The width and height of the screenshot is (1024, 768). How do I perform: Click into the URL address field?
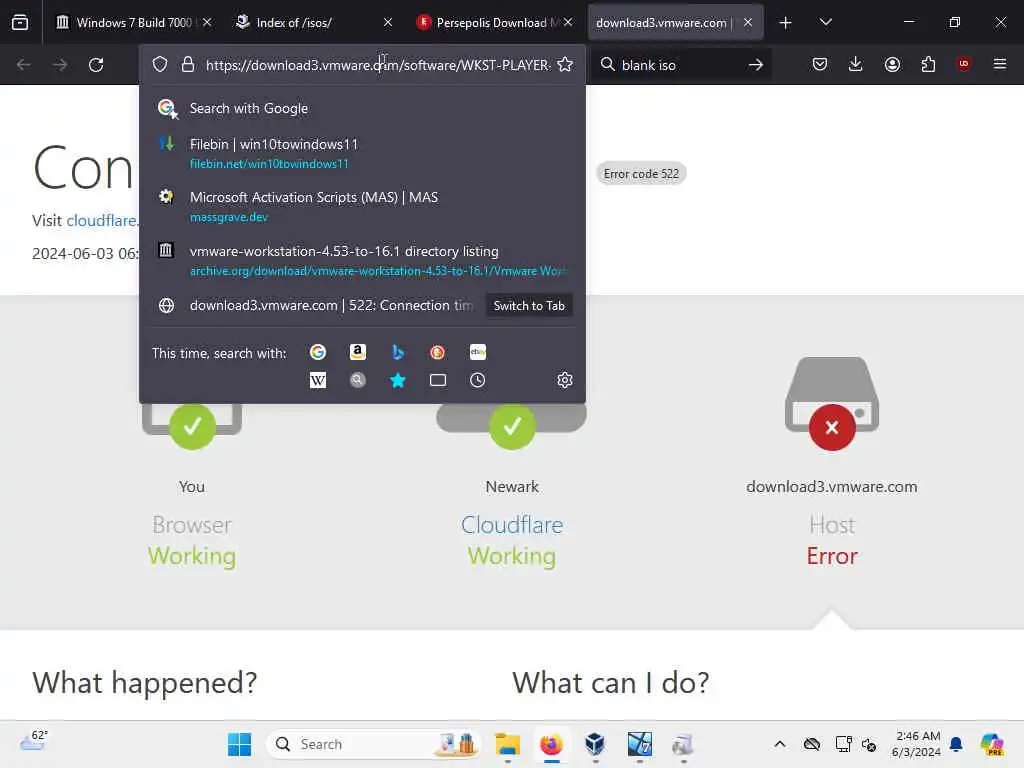377,65
